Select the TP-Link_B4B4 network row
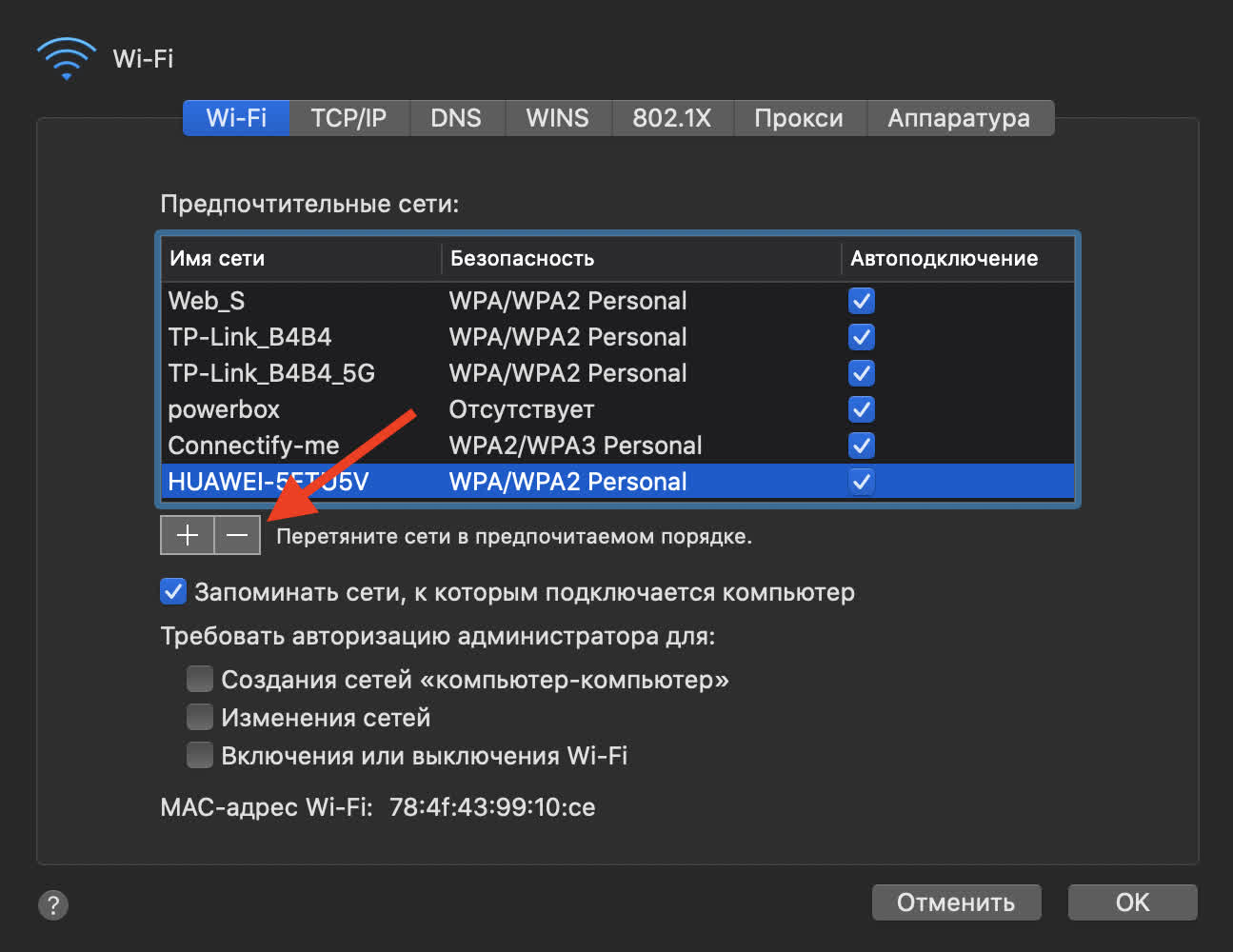The image size is (1233, 952). coord(249,337)
